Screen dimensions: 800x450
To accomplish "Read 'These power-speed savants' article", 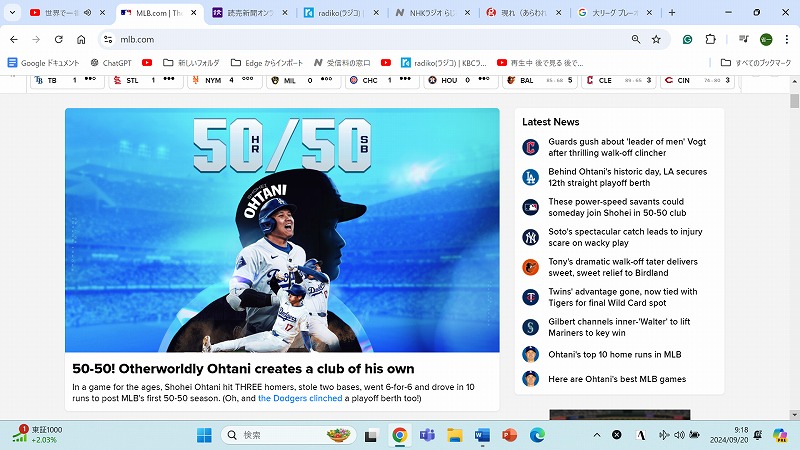I will pos(617,207).
